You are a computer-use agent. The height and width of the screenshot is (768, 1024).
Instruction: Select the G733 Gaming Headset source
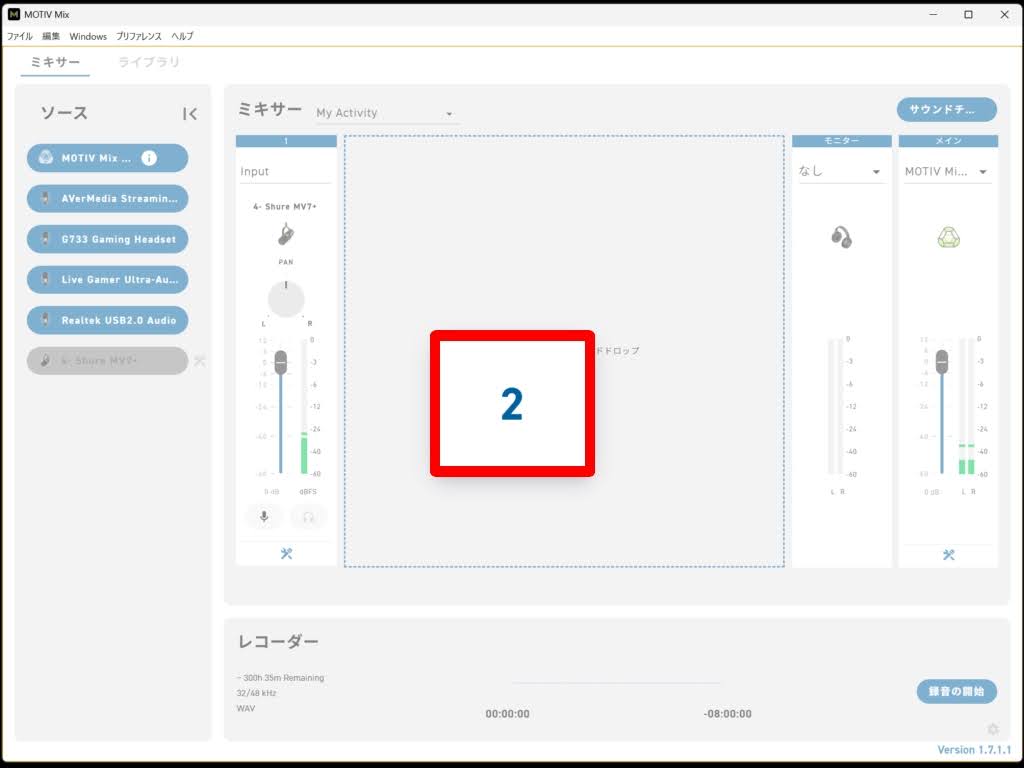point(108,239)
